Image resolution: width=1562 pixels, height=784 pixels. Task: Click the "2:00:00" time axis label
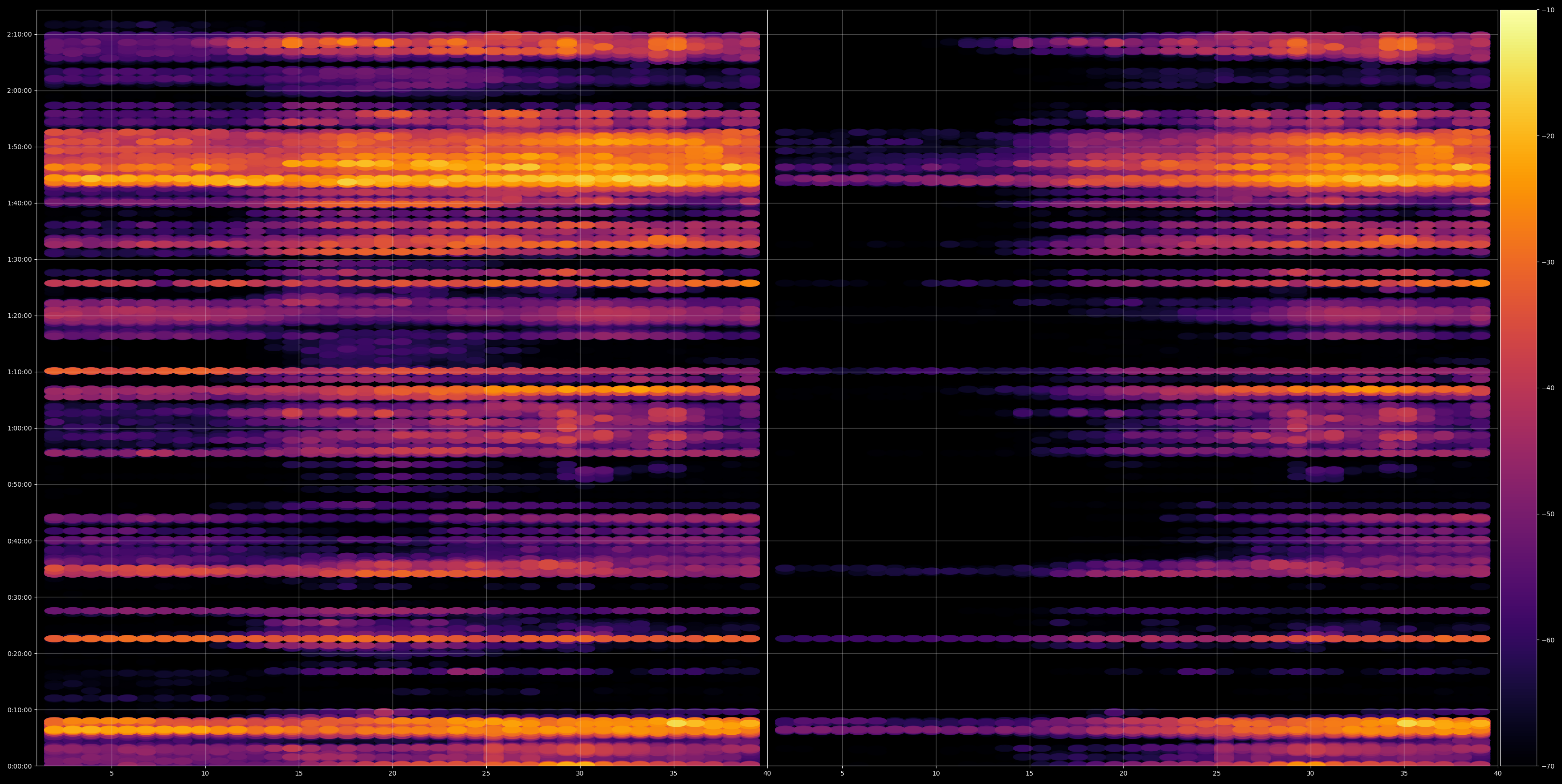(19, 90)
